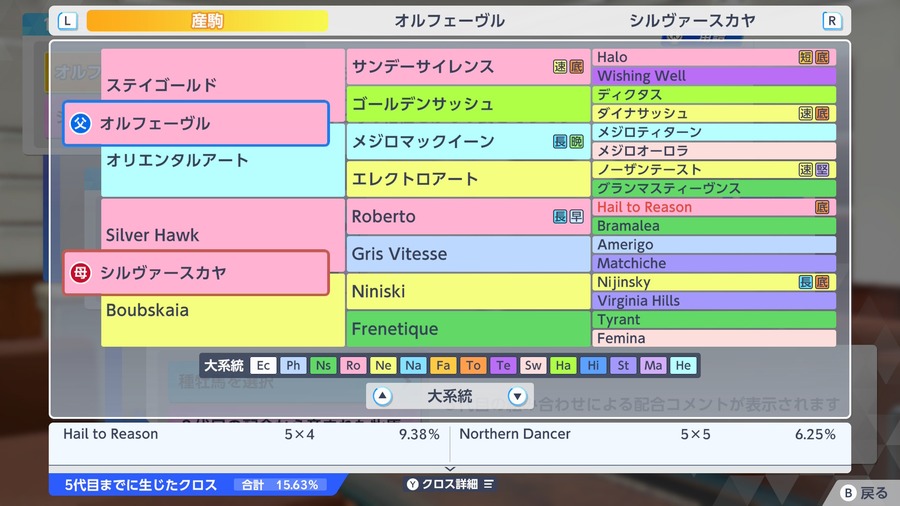The width and height of the screenshot is (900, 506).
Task: Click 底 badge on サンデーサイレンス
Action: (576, 67)
